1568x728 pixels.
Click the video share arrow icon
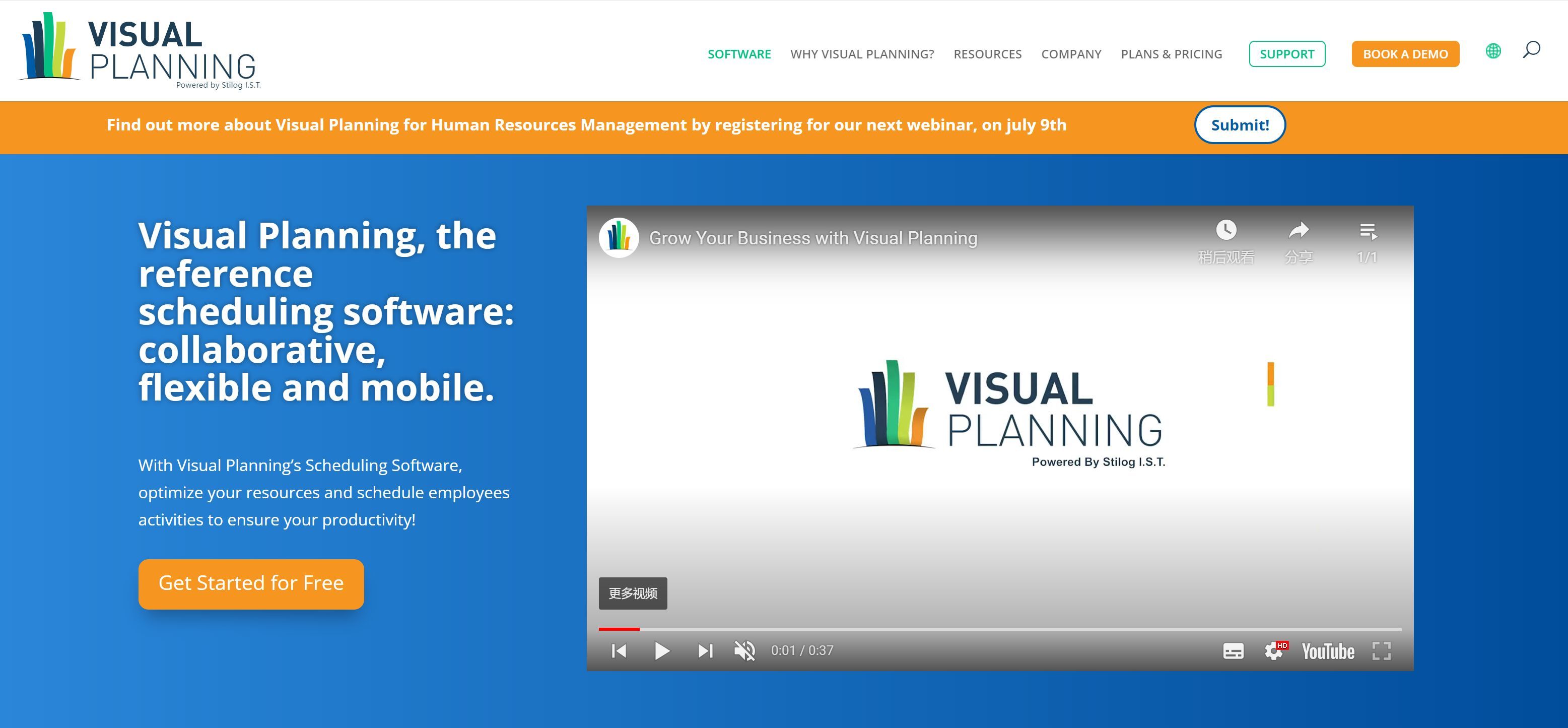(x=1299, y=230)
